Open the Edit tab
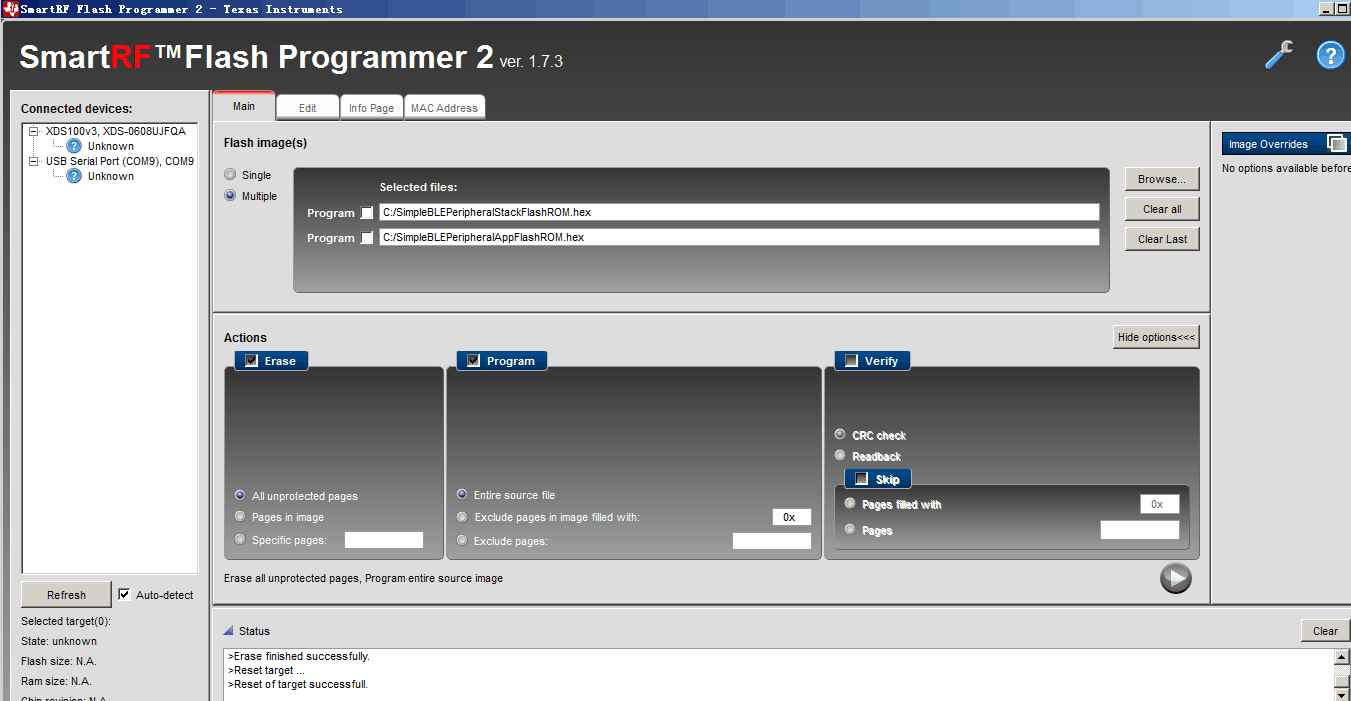This screenshot has width=1351, height=701. pos(307,108)
